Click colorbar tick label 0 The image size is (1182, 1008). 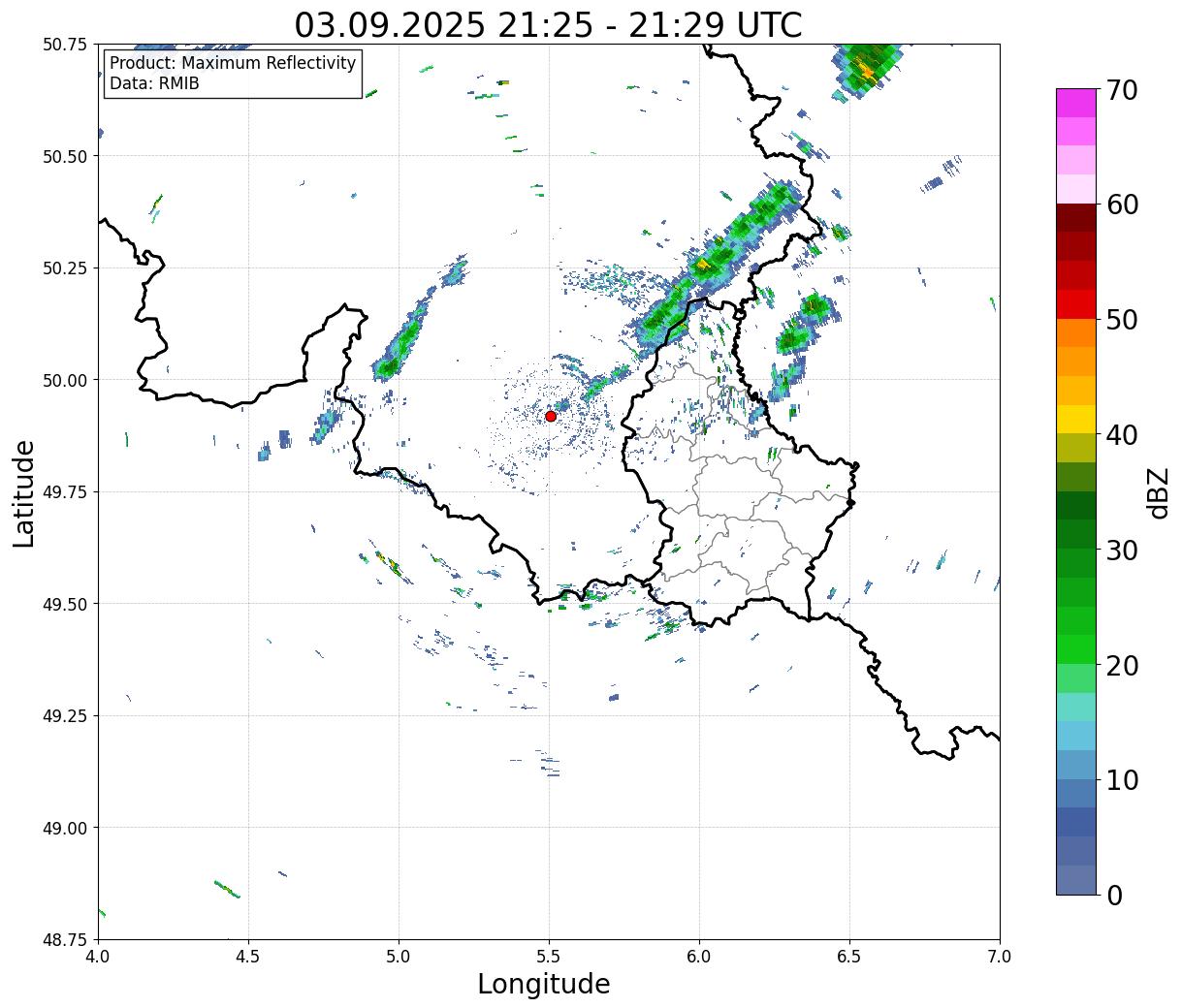[x=1114, y=895]
